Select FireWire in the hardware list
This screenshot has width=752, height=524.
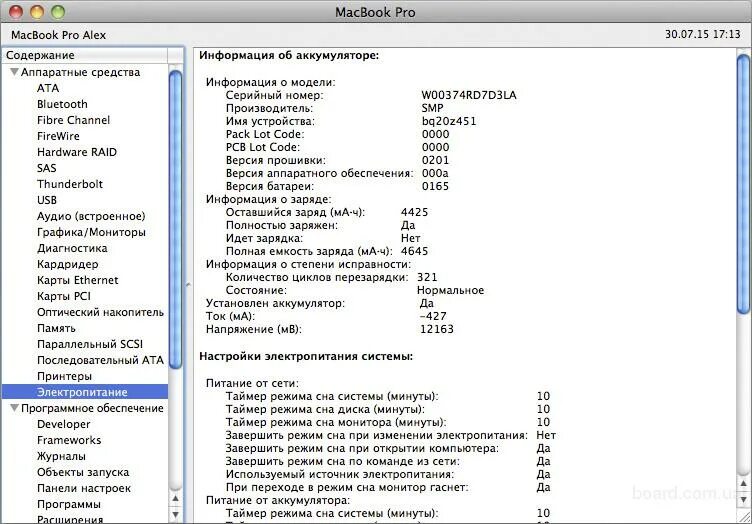pyautogui.click(x=58, y=136)
